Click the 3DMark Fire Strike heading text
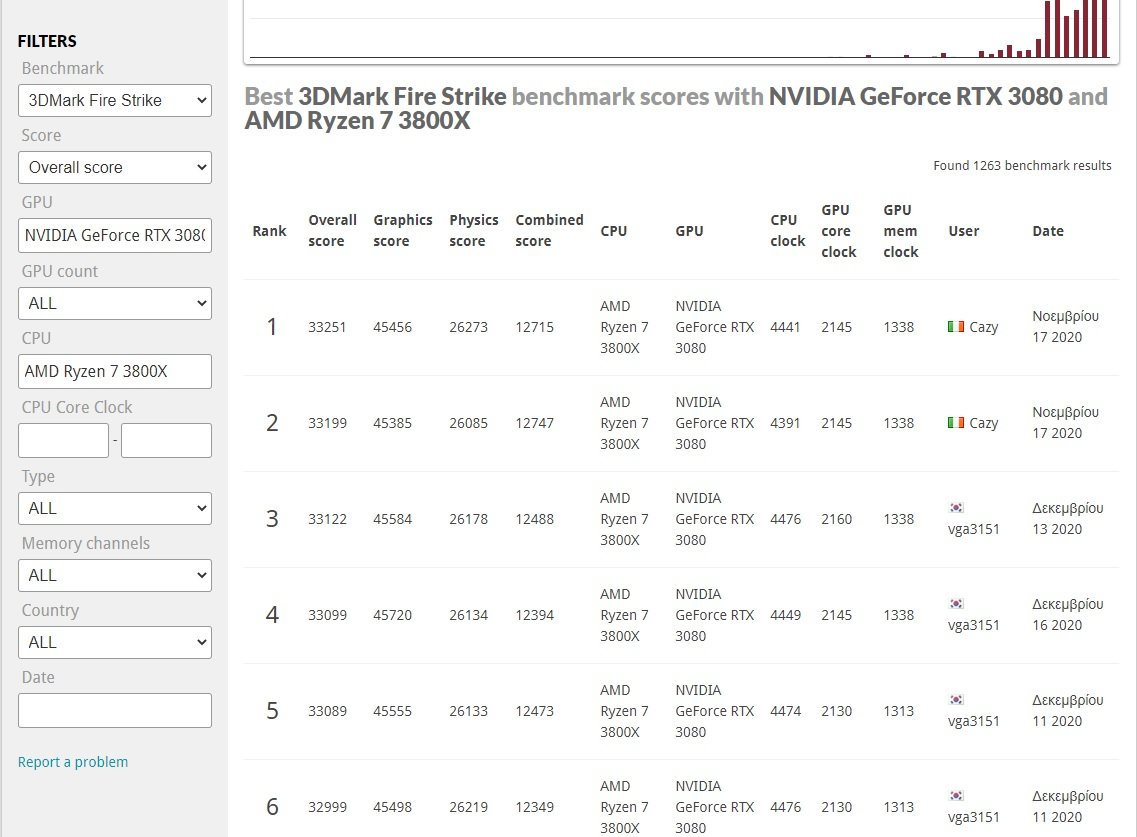This screenshot has width=1137, height=837. click(x=402, y=96)
